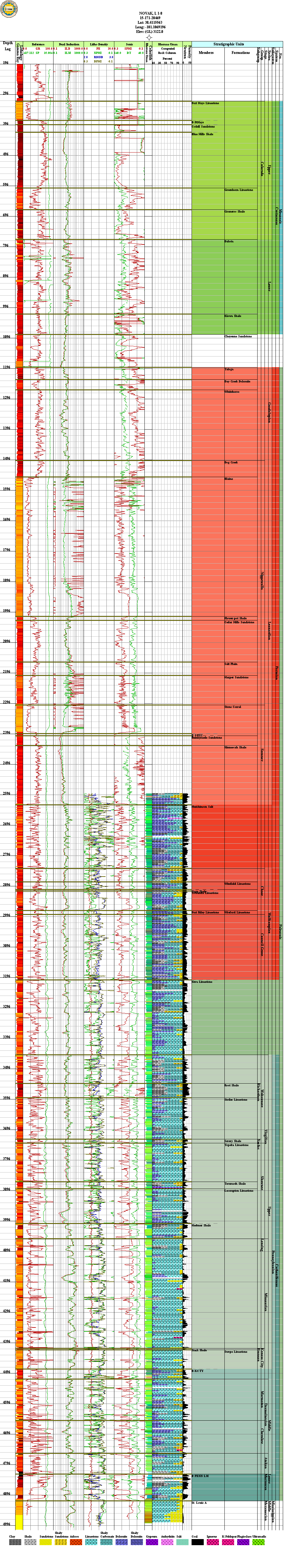The height and width of the screenshot is (1568, 298).
Task: Click the 'Stone Corral' formation label
Action: click(233, 707)
